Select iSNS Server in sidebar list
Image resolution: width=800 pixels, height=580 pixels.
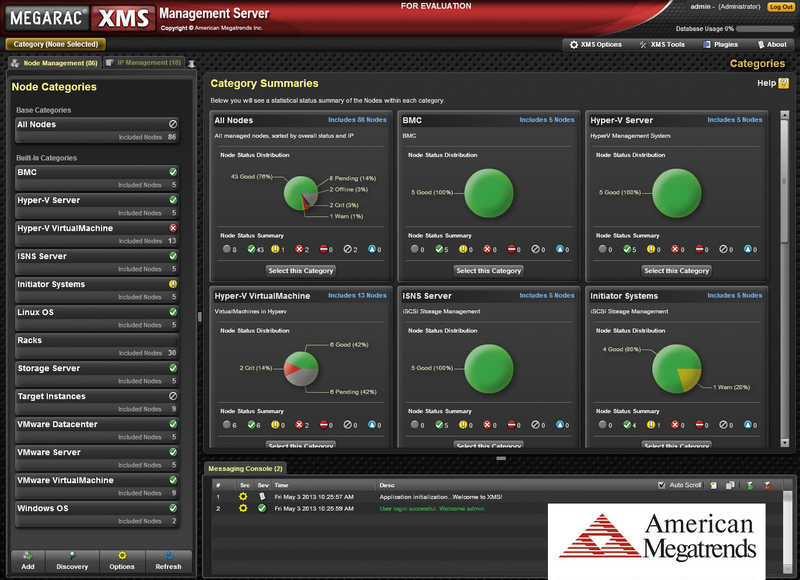(97, 263)
